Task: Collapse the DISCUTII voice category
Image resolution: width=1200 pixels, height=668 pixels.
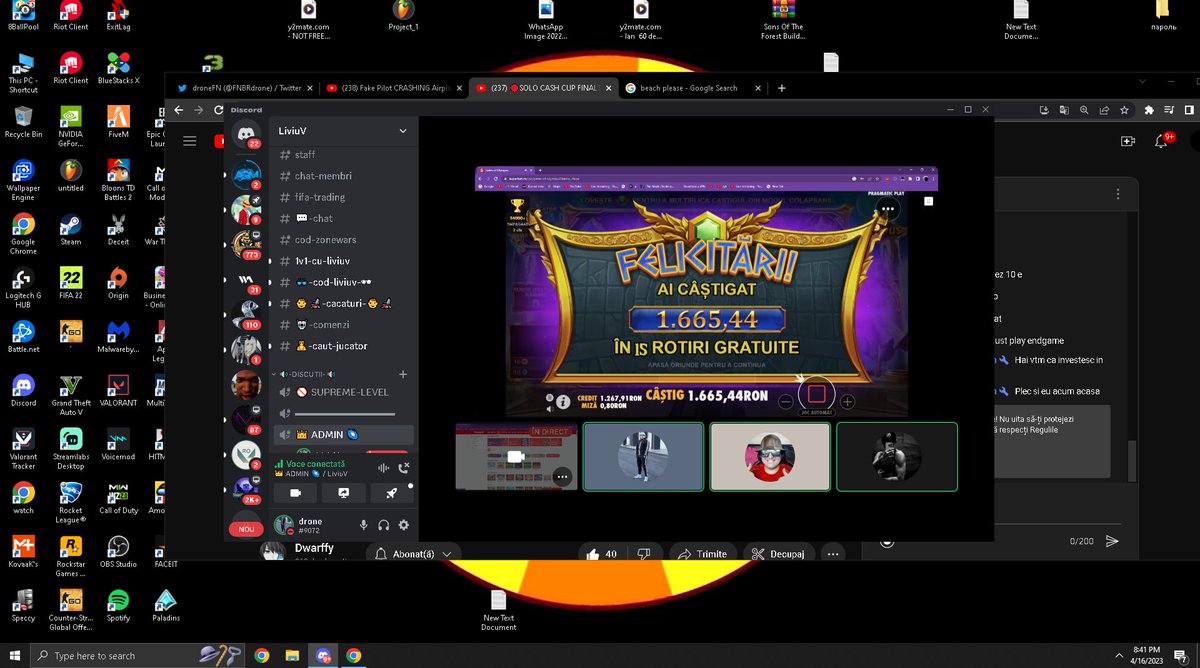Action: pos(309,374)
